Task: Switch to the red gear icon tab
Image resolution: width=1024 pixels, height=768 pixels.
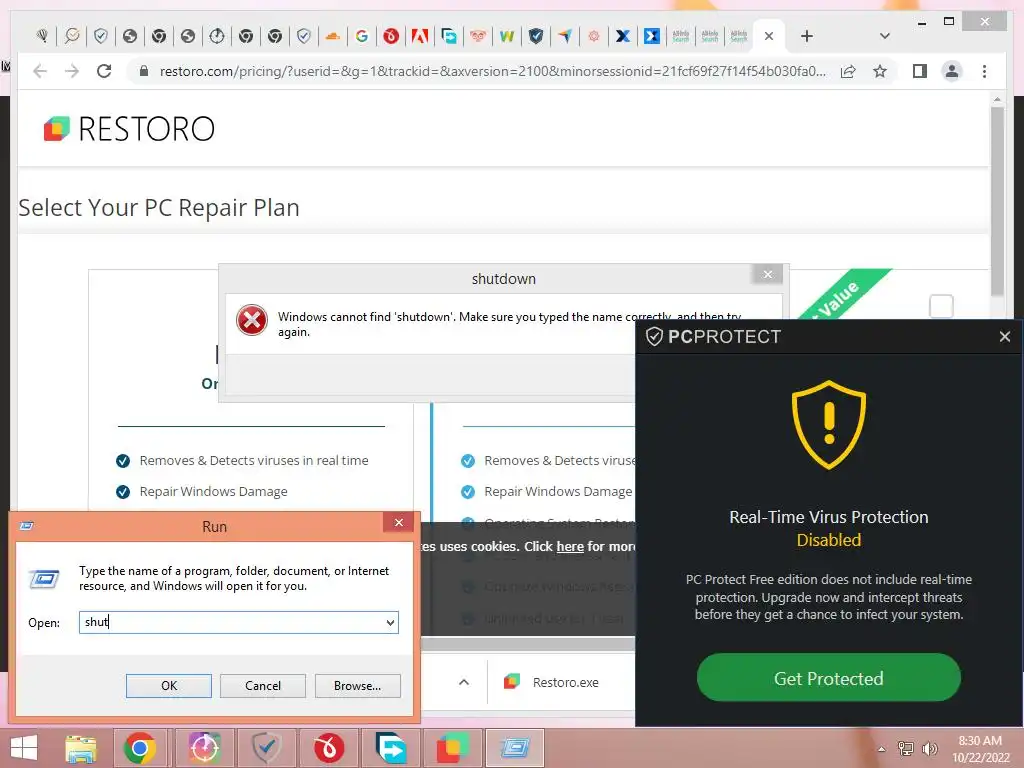Action: 594,37
